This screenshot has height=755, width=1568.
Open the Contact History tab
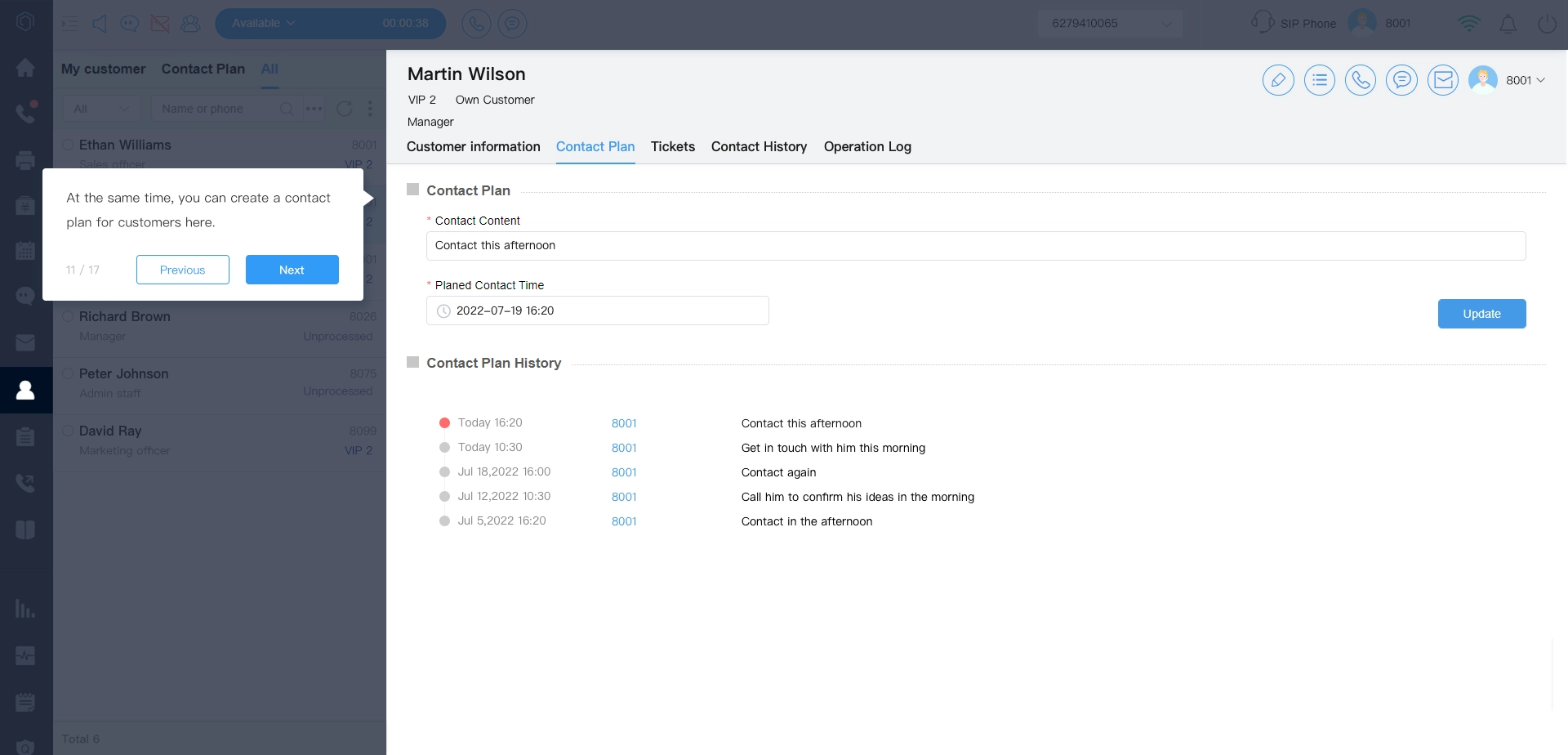pos(759,147)
